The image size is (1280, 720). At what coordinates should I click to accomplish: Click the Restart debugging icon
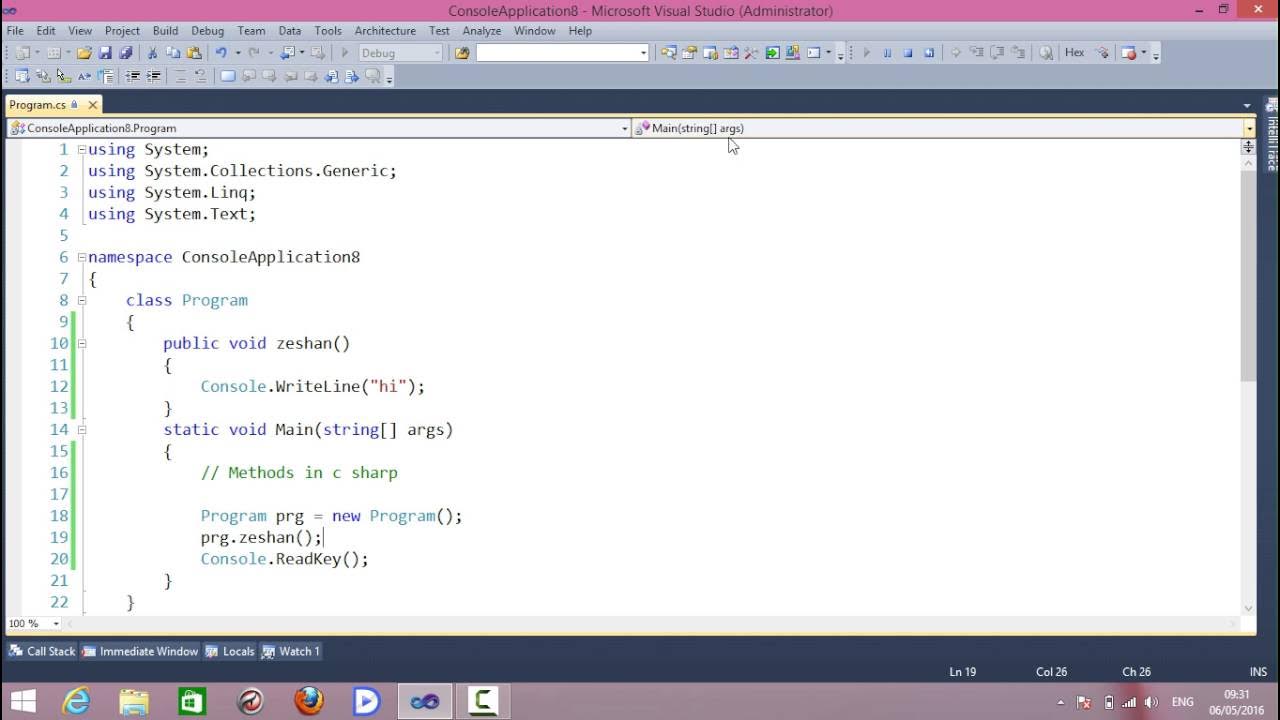click(x=929, y=53)
